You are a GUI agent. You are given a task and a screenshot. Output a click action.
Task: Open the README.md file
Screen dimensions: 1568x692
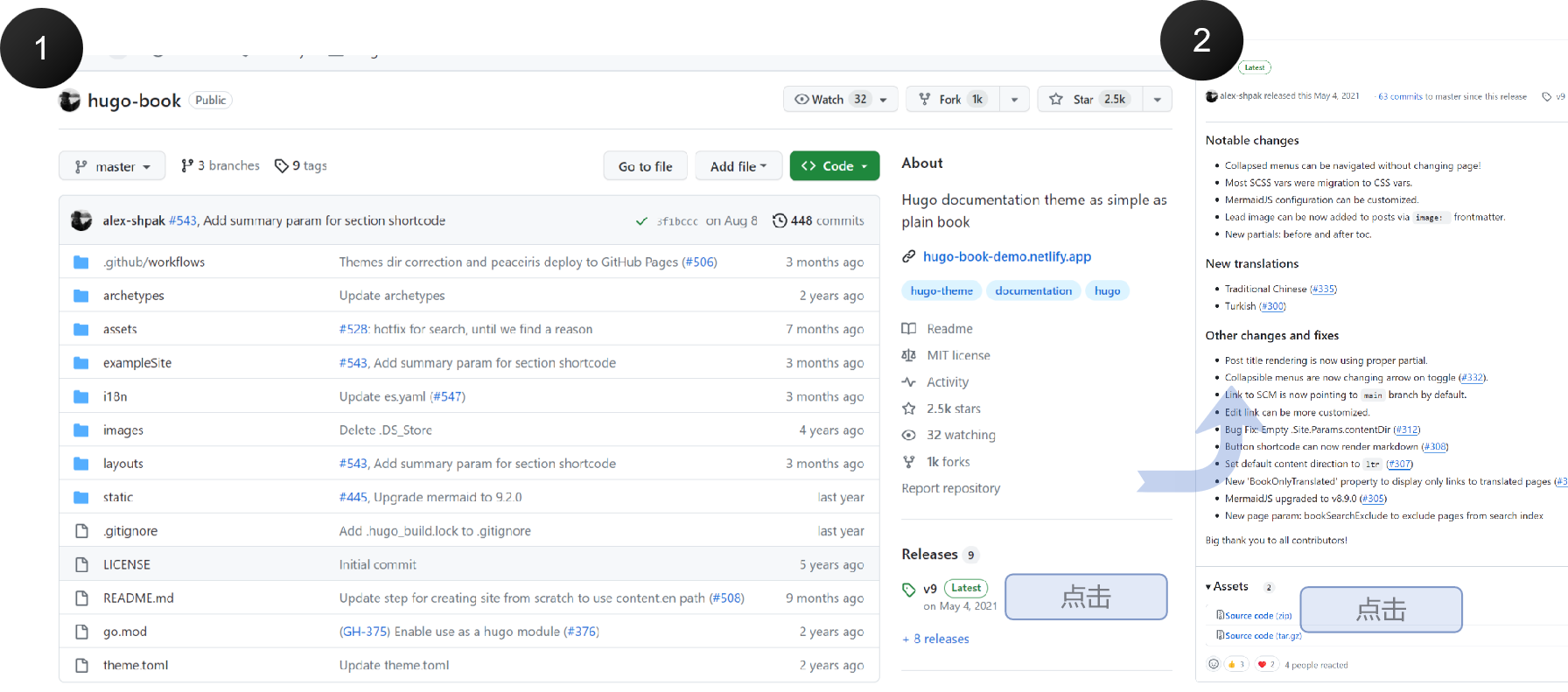tap(138, 598)
